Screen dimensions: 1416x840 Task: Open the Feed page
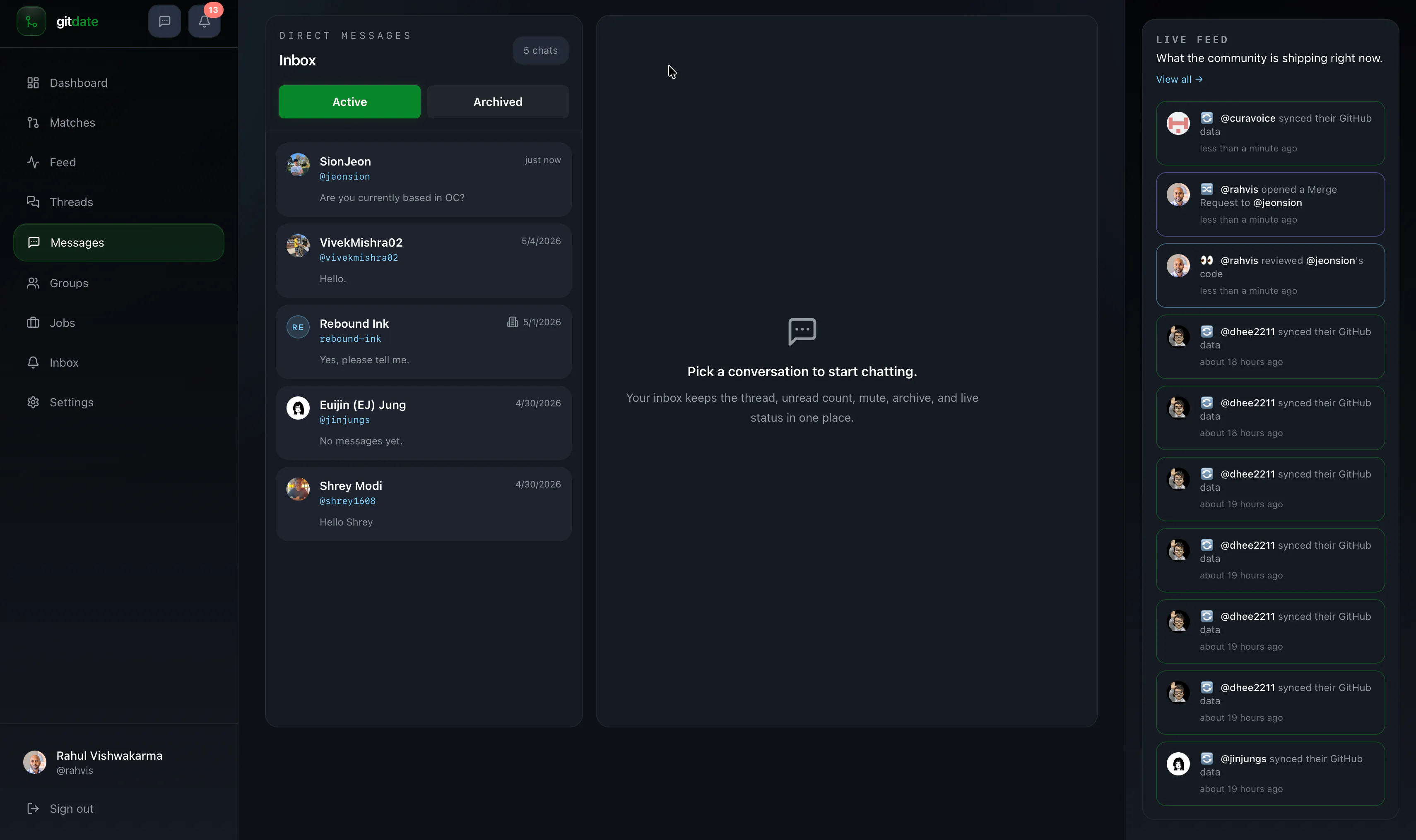click(119, 162)
